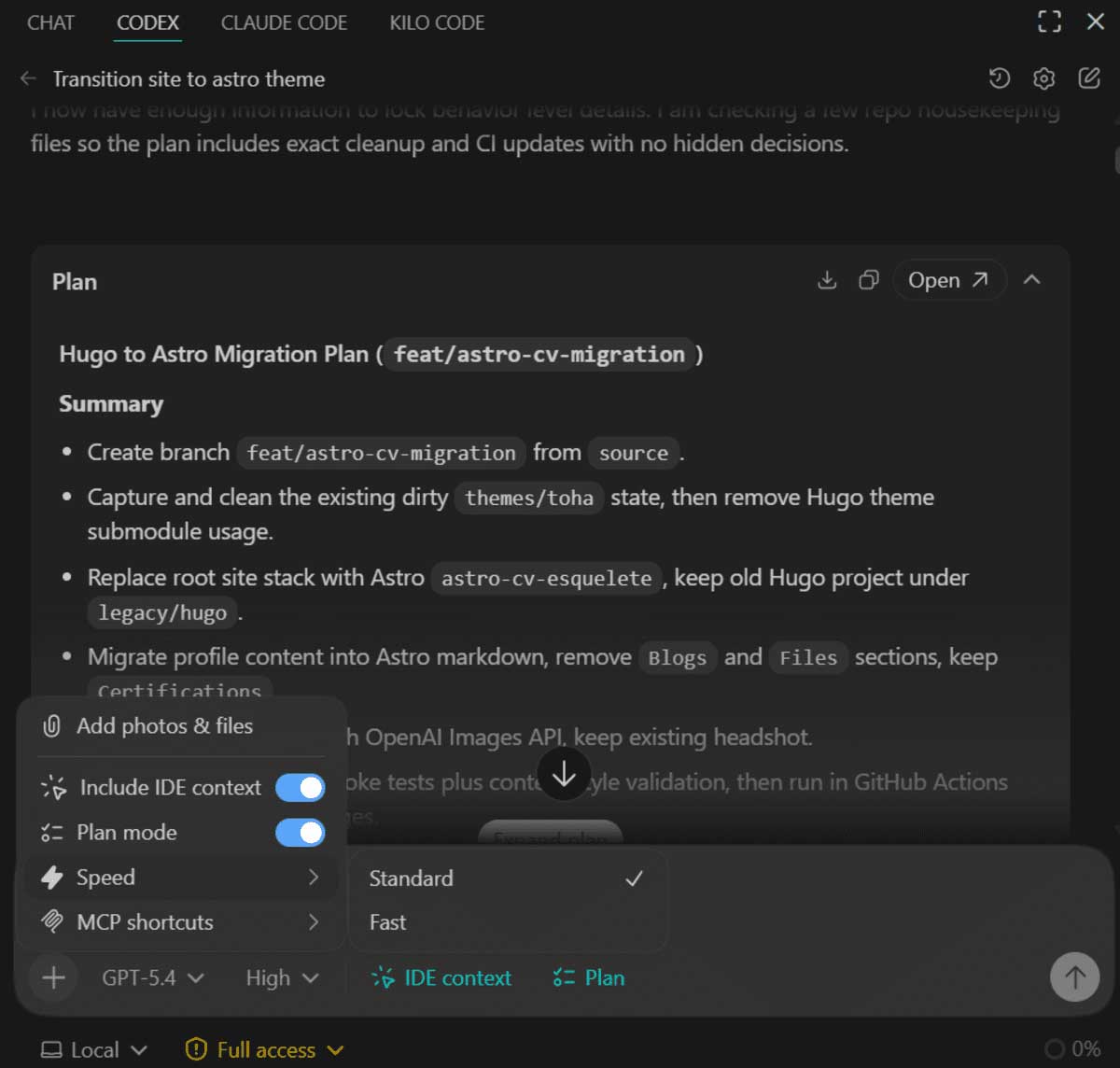
Task: Choose Add photos & files
Action: coord(164,725)
